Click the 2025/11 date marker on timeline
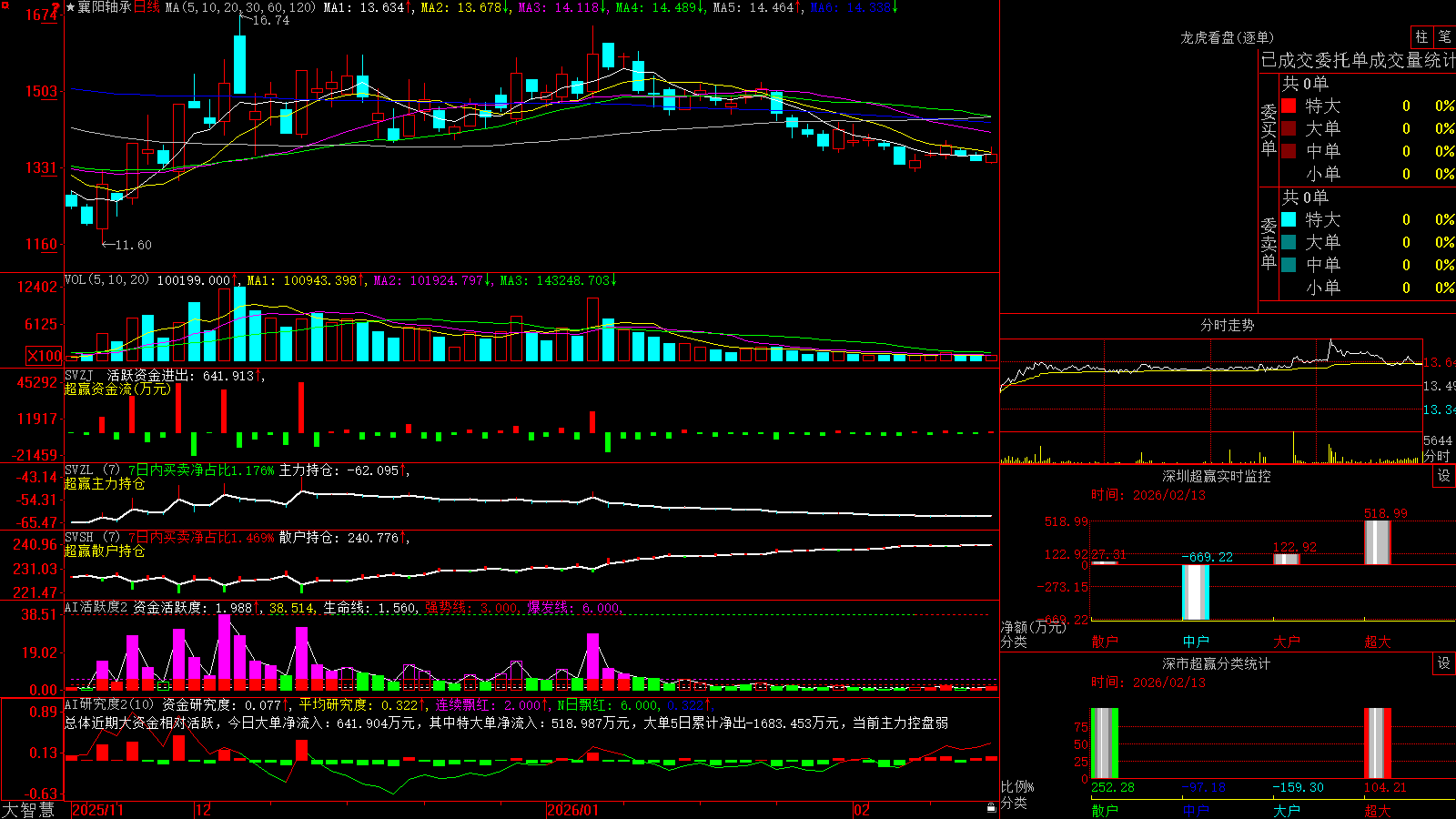The image size is (1456, 819). point(97,810)
